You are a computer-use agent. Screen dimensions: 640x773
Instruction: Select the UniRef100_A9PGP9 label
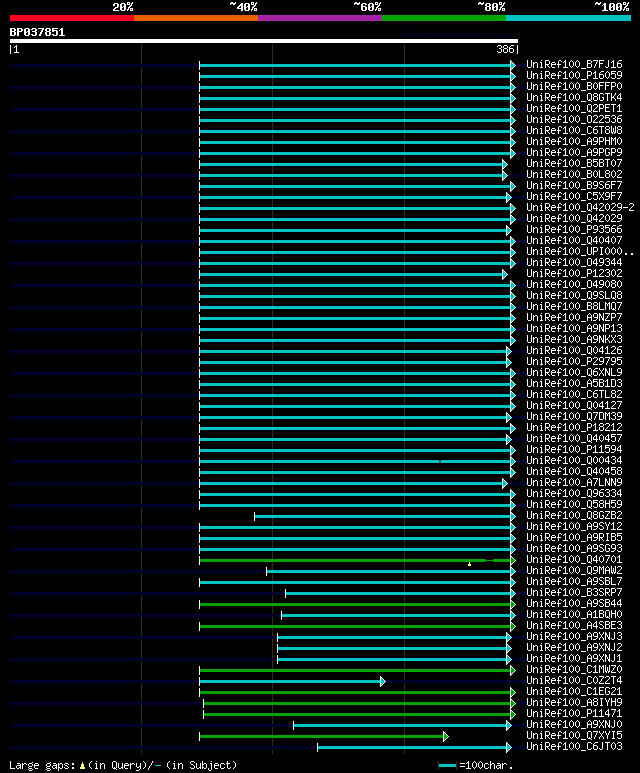click(x=574, y=152)
